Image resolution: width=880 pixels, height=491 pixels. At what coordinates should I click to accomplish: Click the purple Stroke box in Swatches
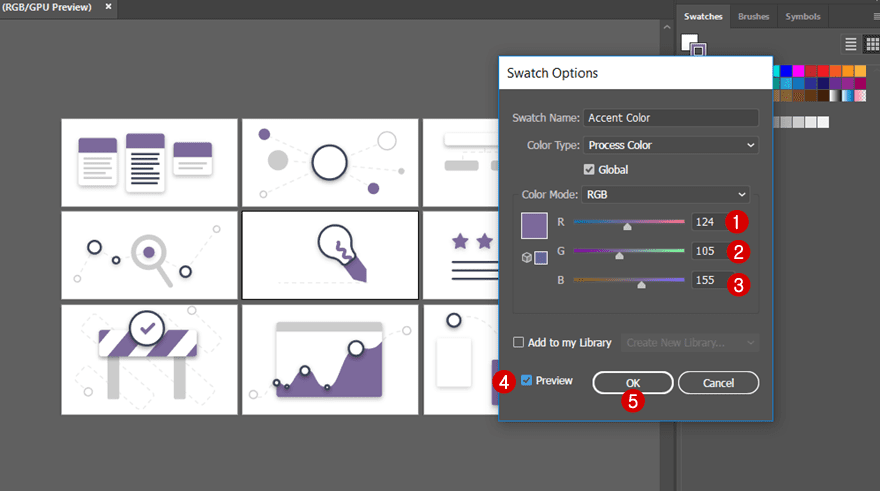coord(698,50)
